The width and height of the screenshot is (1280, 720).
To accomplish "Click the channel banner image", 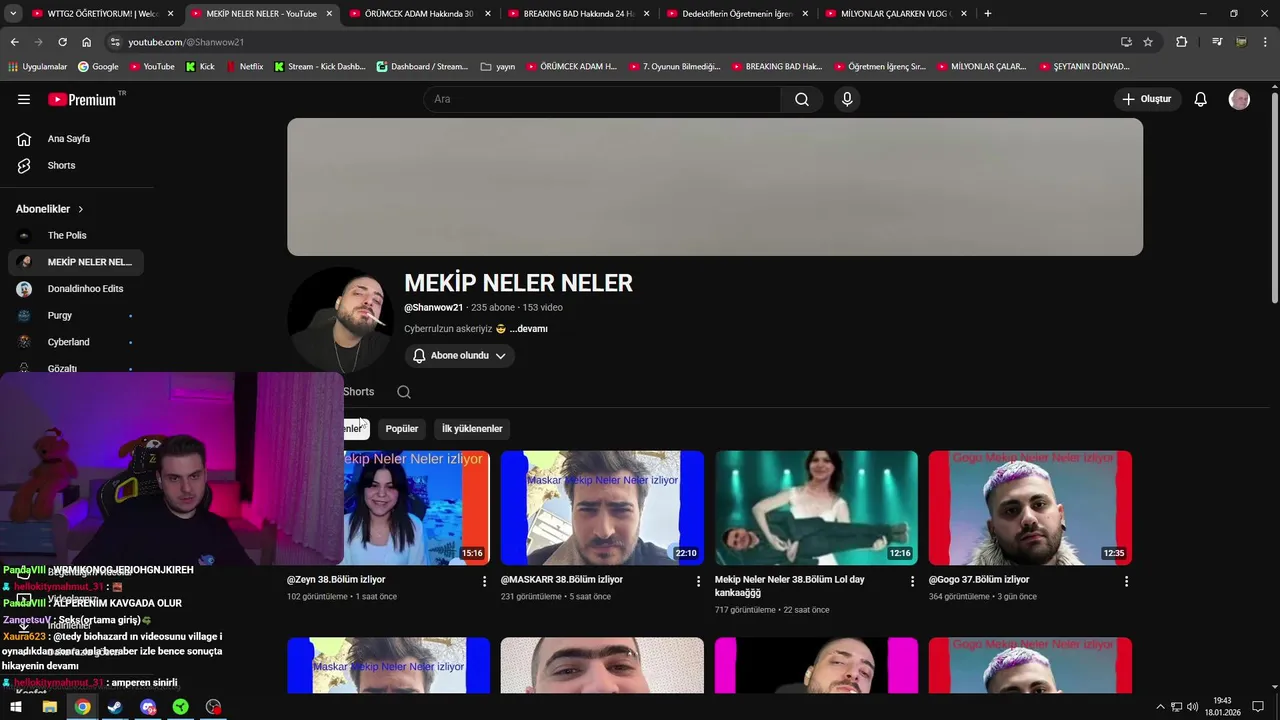I will click(x=715, y=187).
